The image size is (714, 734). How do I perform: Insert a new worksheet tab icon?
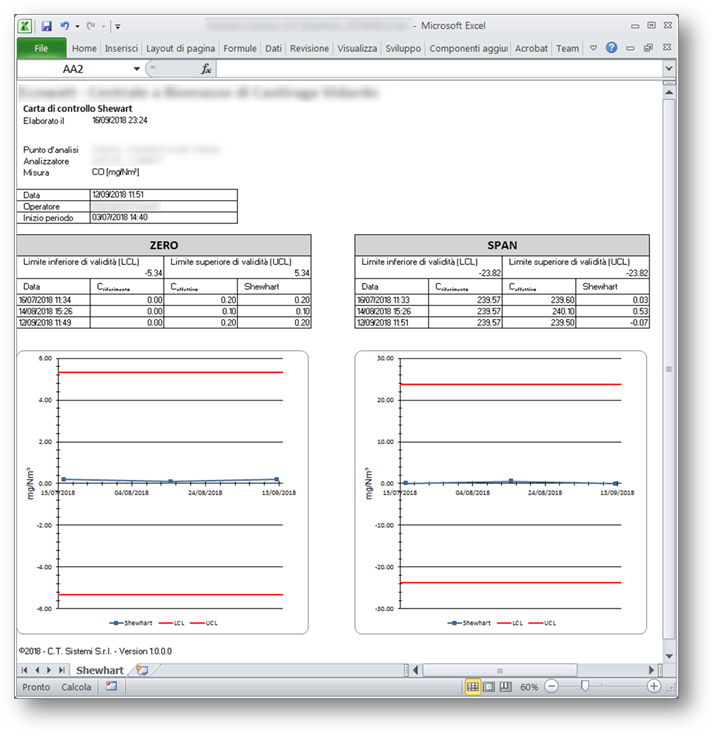pos(142,670)
